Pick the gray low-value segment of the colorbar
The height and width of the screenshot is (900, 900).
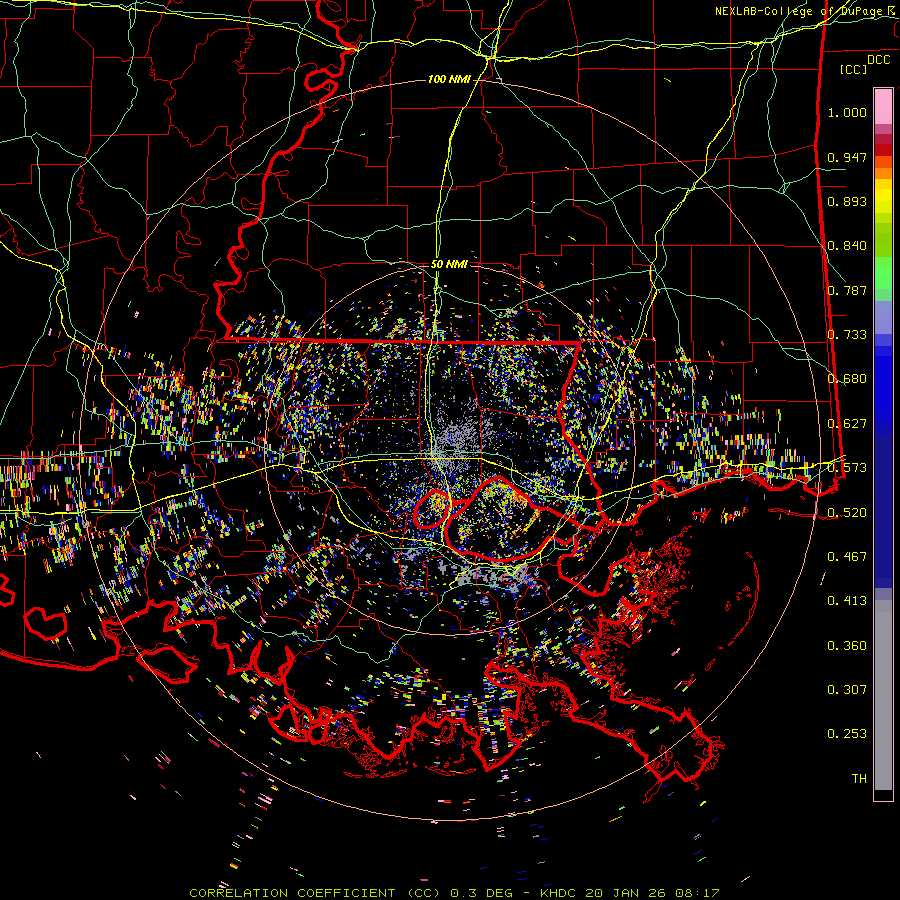pos(883,695)
